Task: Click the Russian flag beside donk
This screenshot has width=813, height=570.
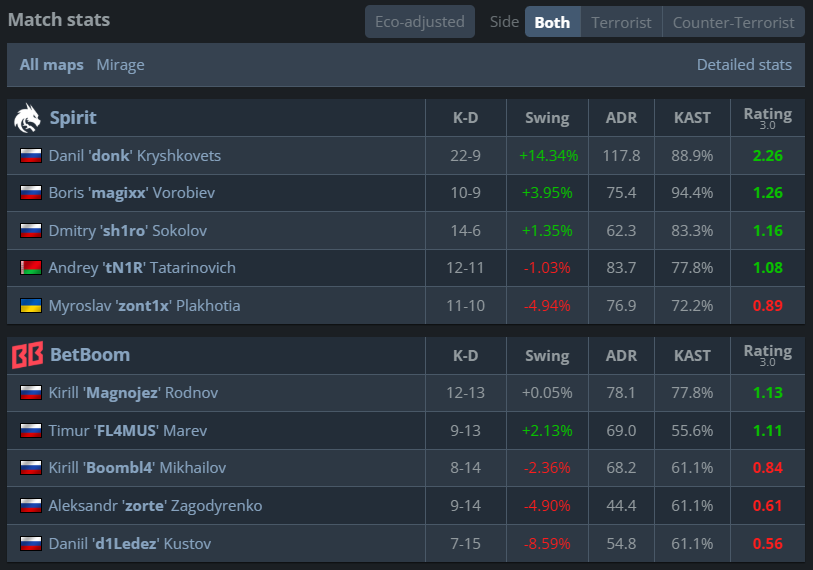Action: click(x=31, y=156)
